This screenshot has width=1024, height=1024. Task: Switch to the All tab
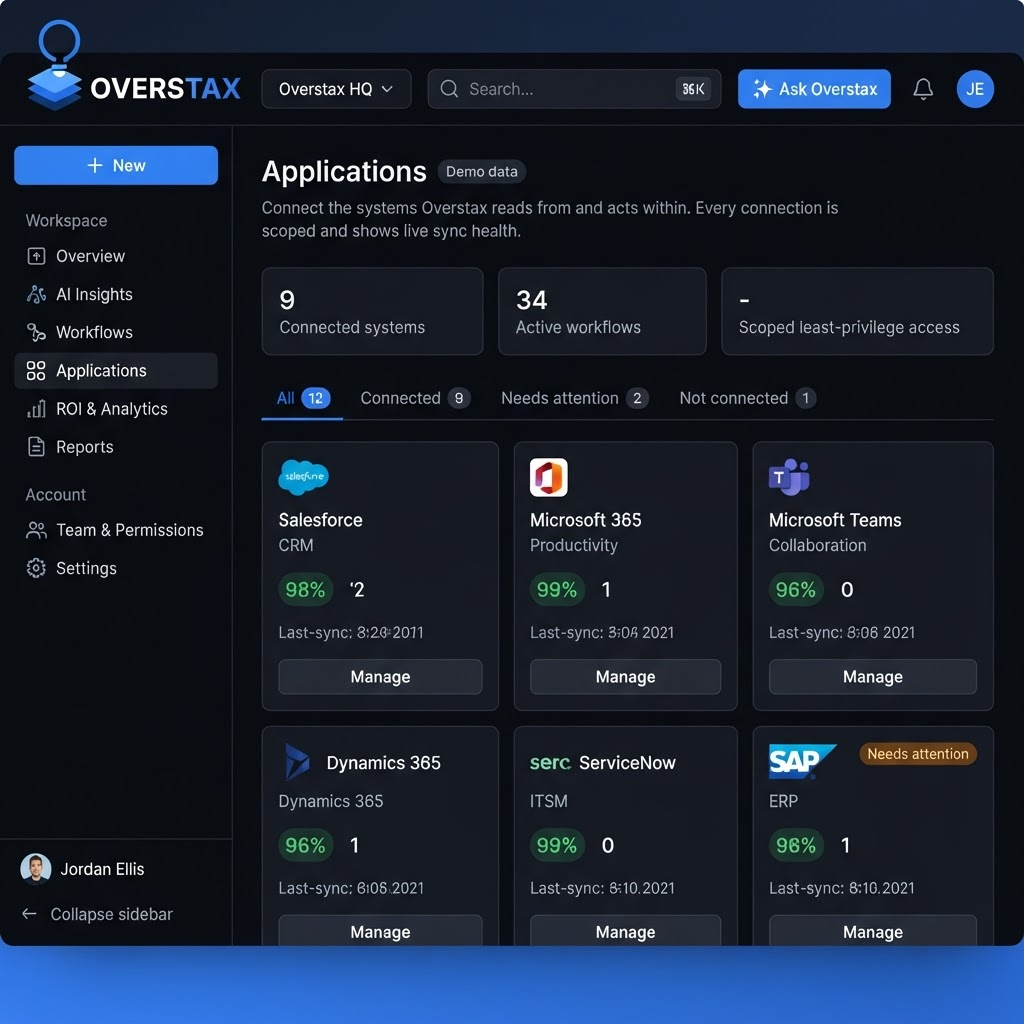pyautogui.click(x=302, y=398)
